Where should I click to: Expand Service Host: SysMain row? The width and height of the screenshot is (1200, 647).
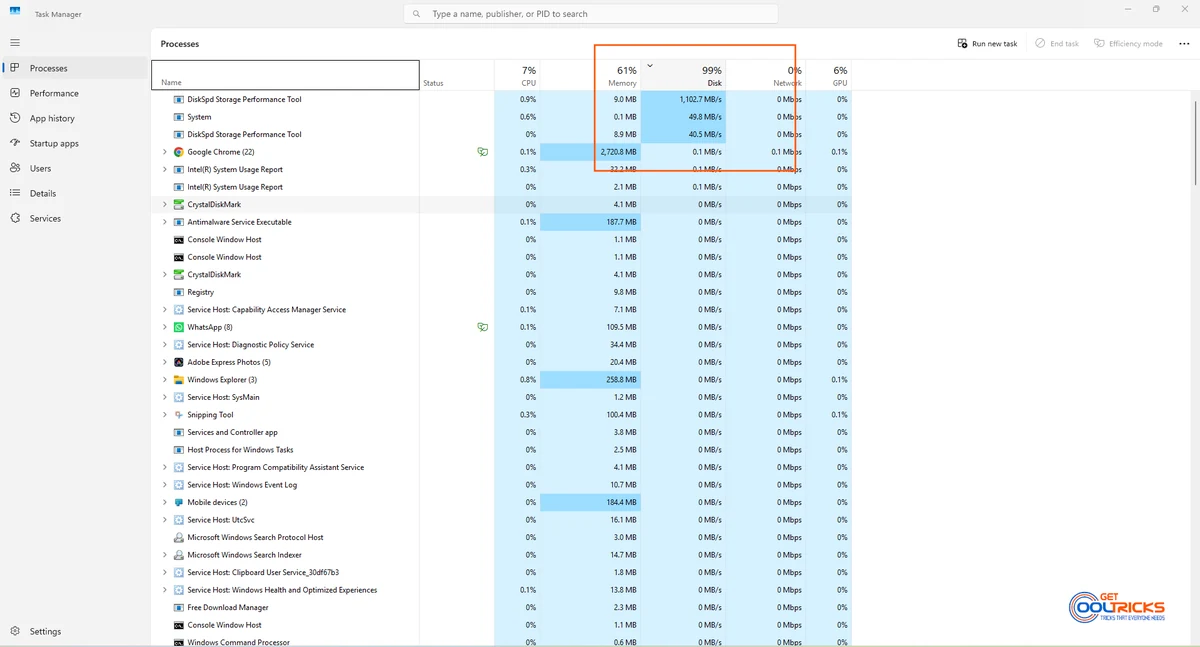point(165,397)
